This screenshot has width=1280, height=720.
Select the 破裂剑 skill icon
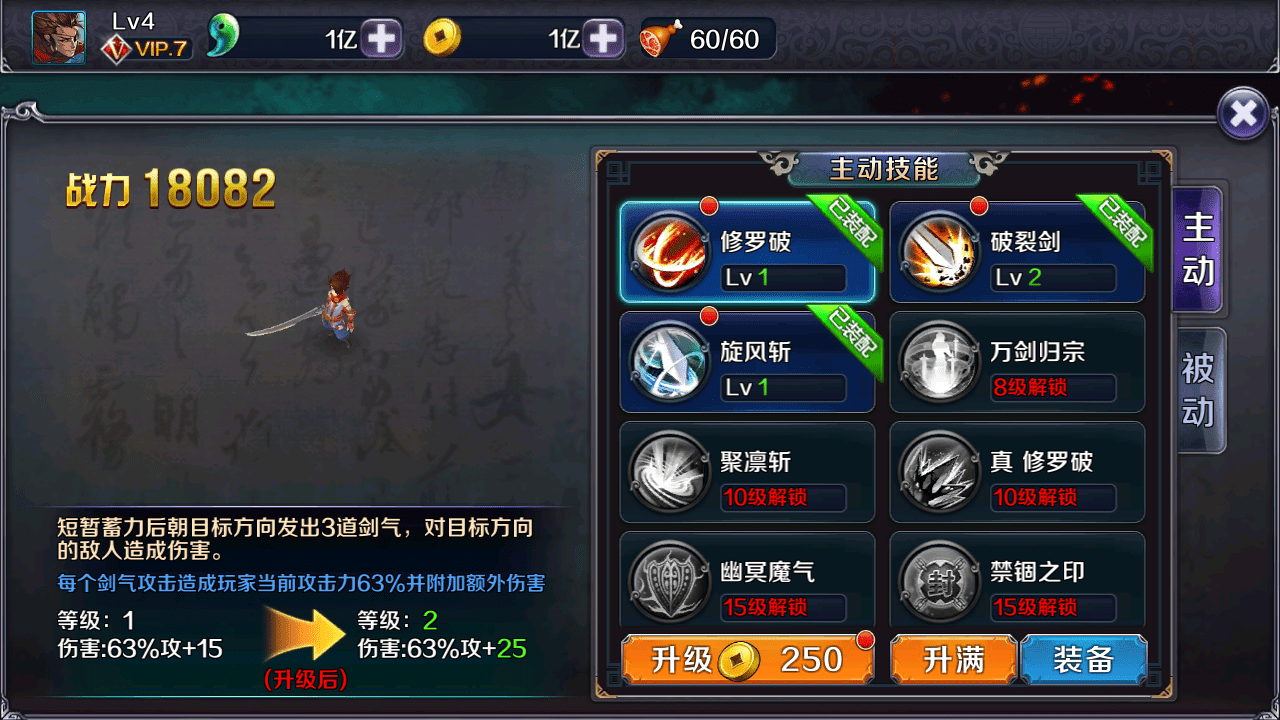(x=940, y=252)
